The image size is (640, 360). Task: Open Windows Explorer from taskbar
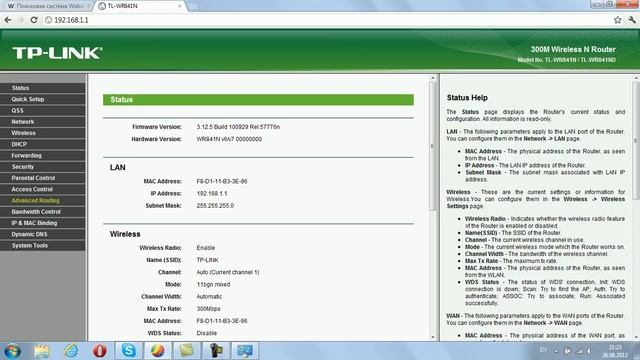[41, 351]
